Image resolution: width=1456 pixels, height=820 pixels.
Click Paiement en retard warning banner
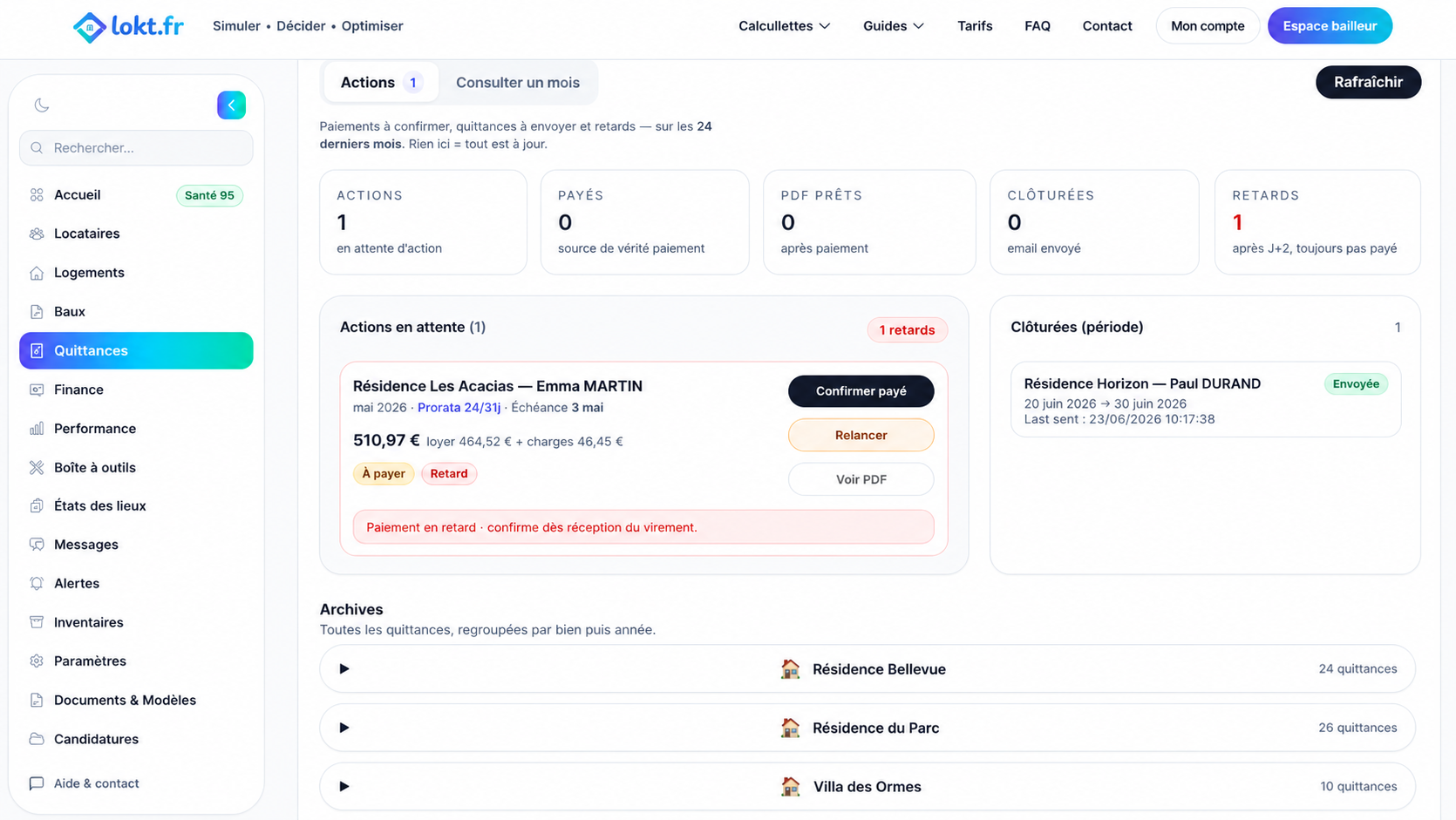tap(643, 527)
